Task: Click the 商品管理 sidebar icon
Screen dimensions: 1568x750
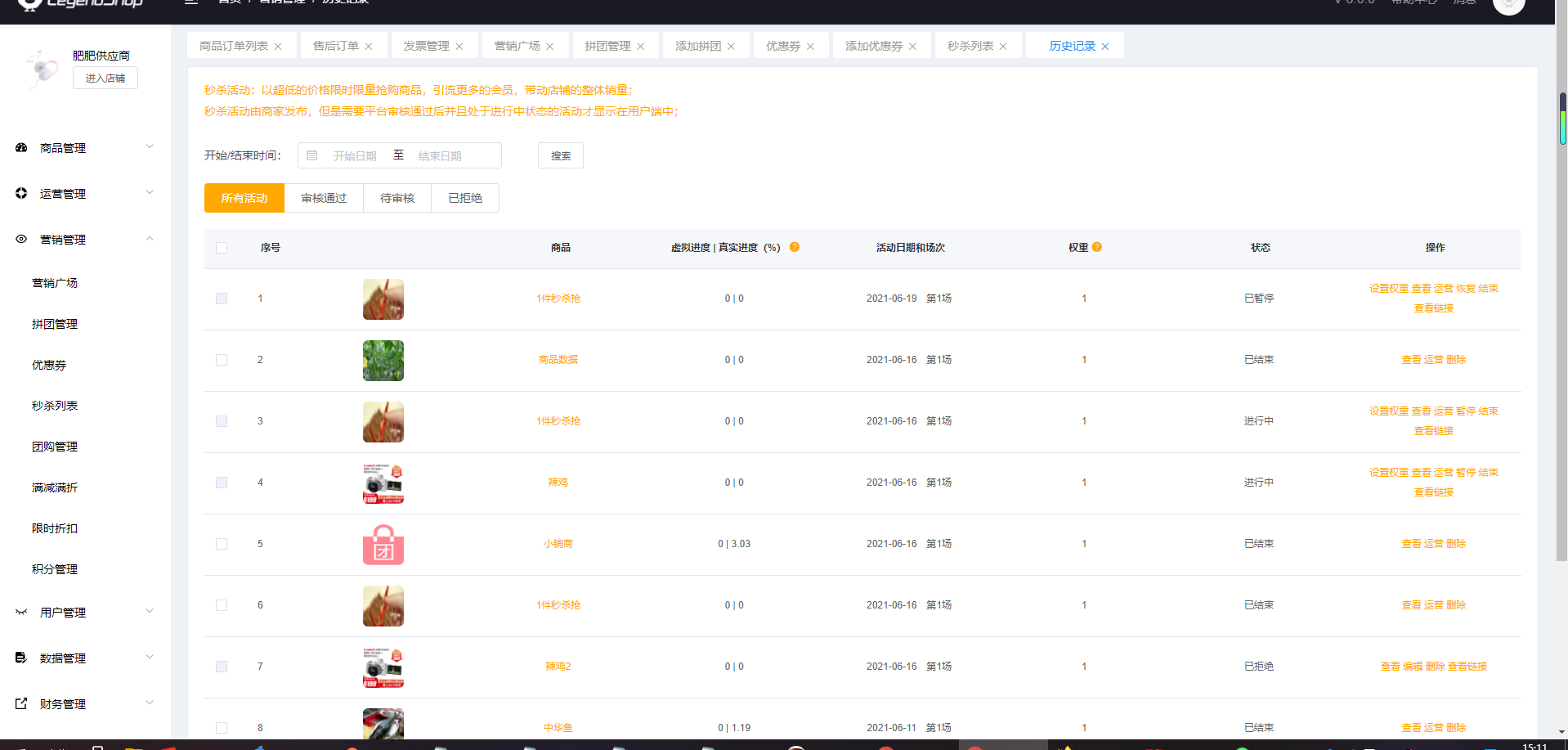Action: point(21,148)
